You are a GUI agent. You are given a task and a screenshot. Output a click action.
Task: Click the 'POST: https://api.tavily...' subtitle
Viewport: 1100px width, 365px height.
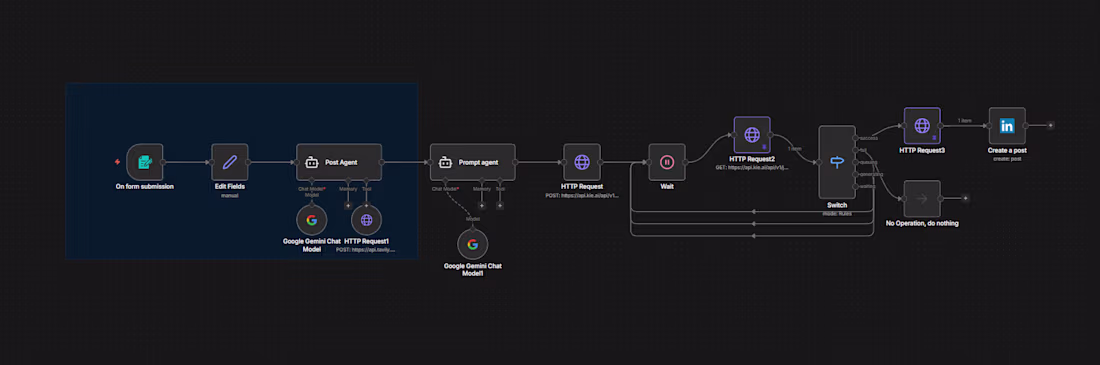tap(366, 250)
